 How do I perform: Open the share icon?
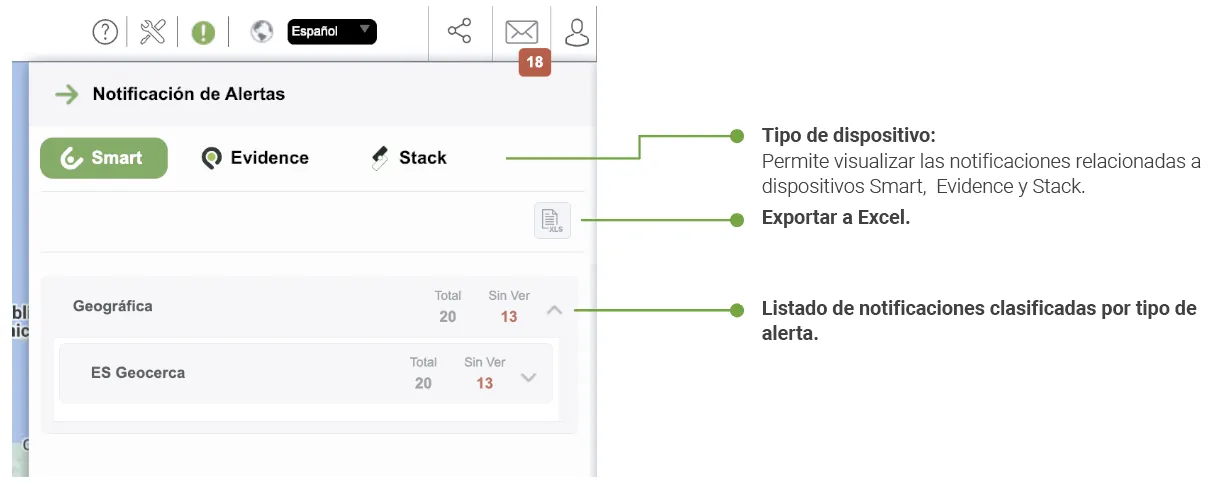pyautogui.click(x=460, y=31)
